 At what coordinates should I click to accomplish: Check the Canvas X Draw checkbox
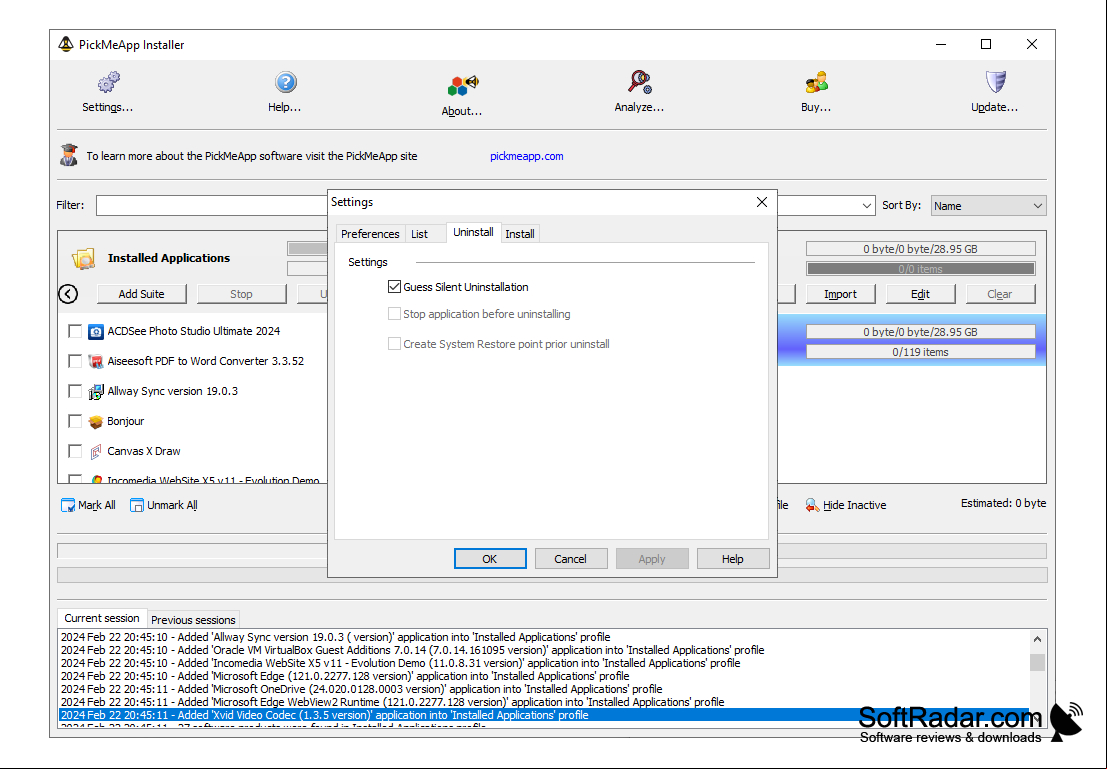[75, 451]
